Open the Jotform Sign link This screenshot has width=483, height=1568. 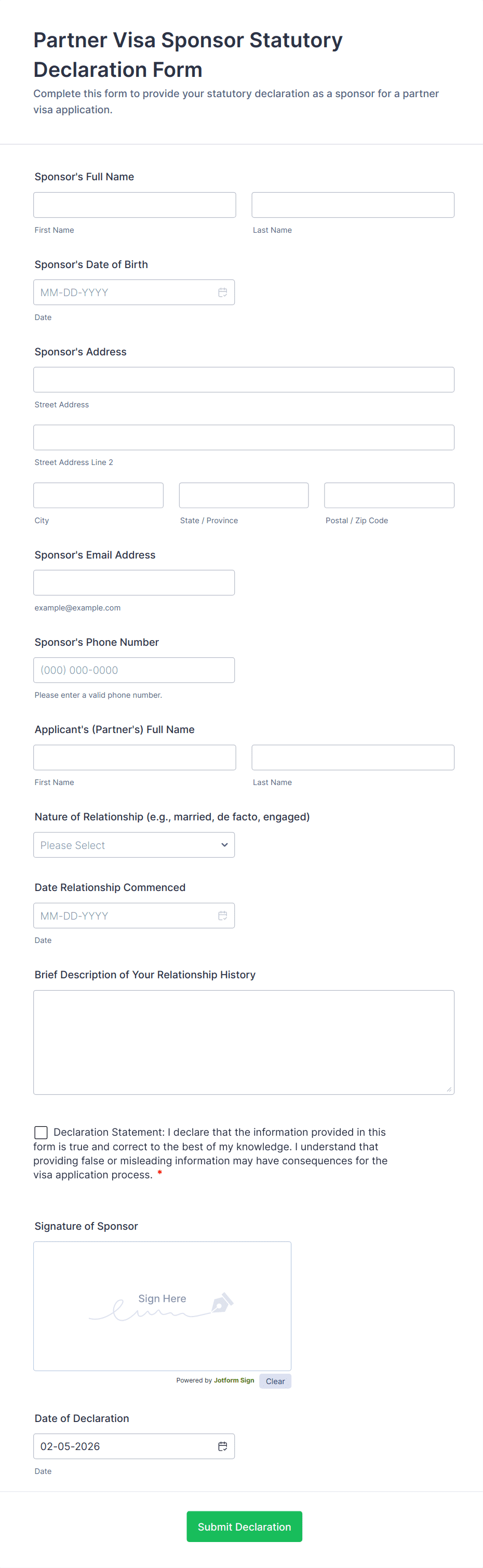click(x=234, y=1380)
